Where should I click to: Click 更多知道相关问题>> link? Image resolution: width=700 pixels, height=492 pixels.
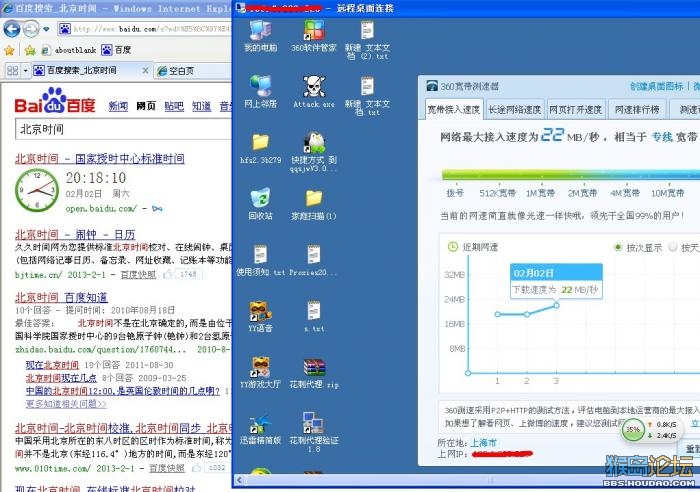tap(66, 404)
